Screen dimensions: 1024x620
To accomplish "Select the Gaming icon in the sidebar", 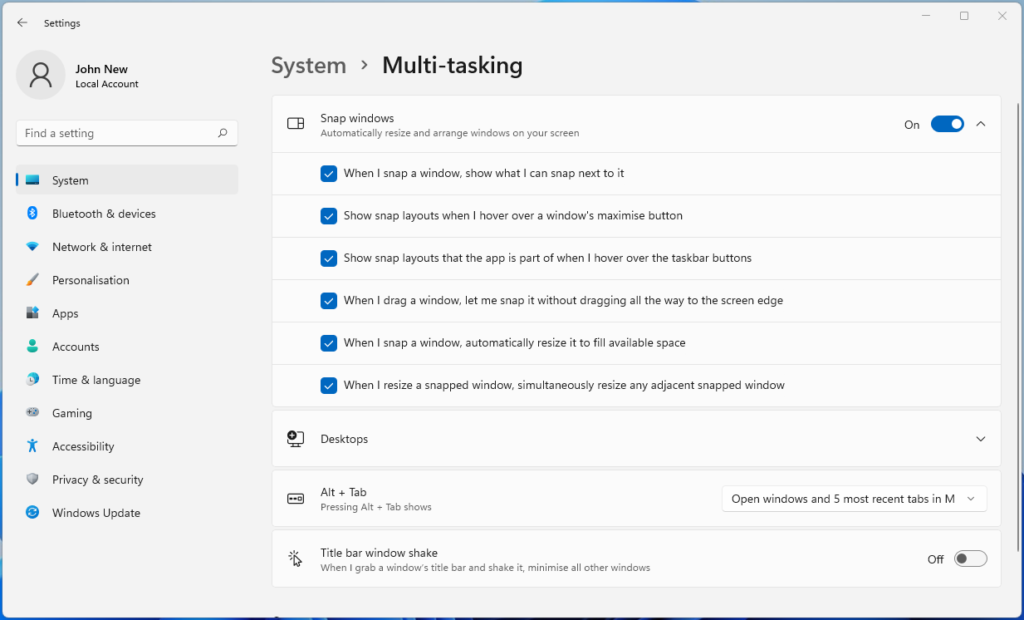I will 33,413.
